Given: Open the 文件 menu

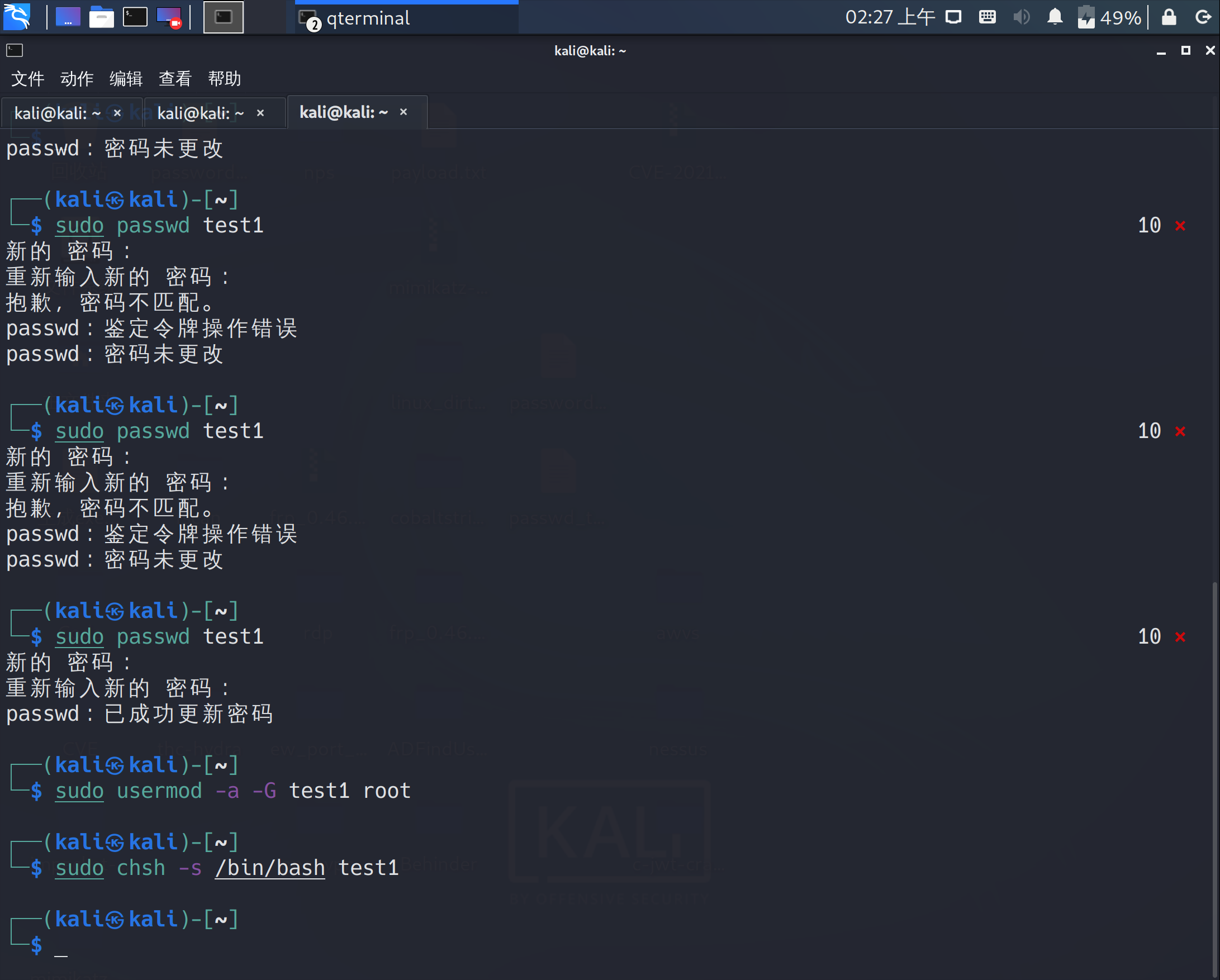Looking at the screenshot, I should click(28, 79).
